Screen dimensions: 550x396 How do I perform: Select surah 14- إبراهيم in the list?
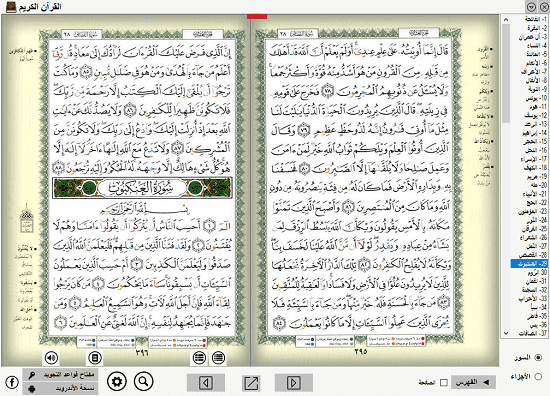(535, 133)
